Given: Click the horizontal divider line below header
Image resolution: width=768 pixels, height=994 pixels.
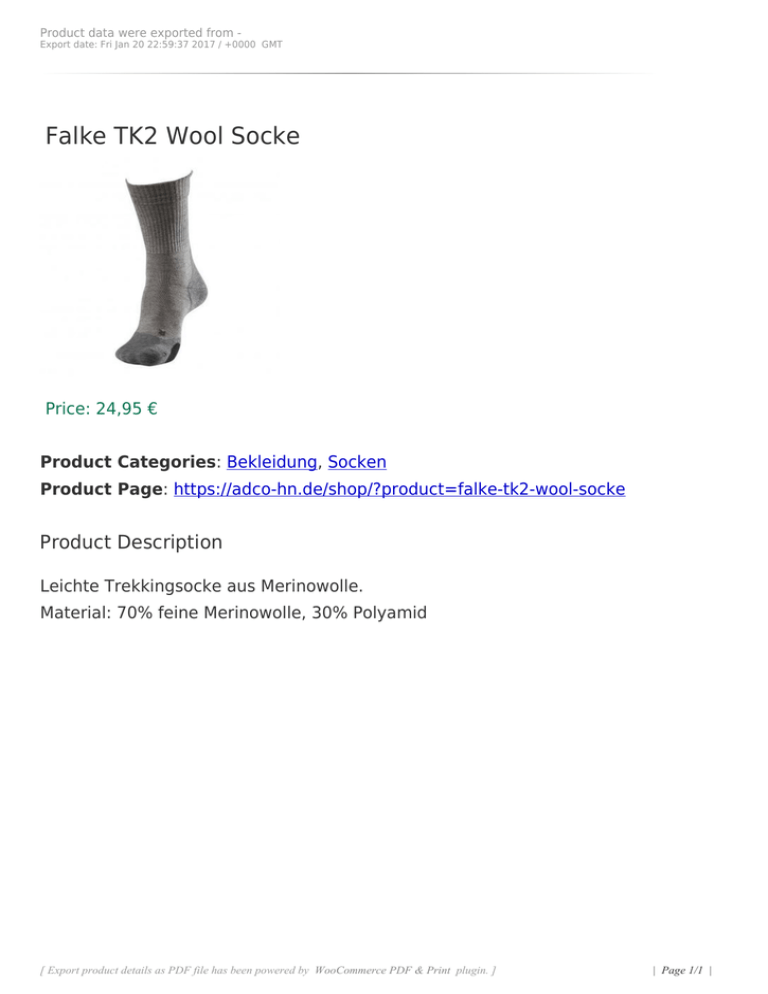Looking at the screenshot, I should pos(349,74).
